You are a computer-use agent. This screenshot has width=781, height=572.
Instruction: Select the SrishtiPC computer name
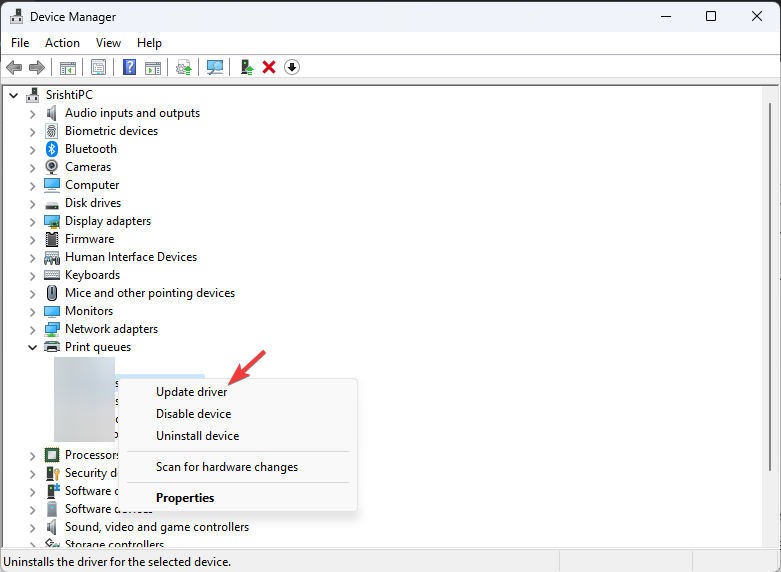[69, 95]
